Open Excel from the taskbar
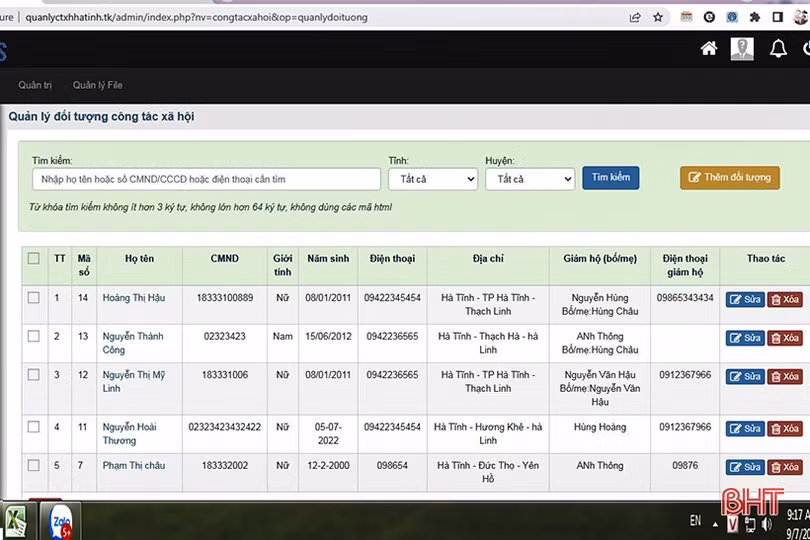Image resolution: width=810 pixels, height=540 pixels. [x=15, y=521]
